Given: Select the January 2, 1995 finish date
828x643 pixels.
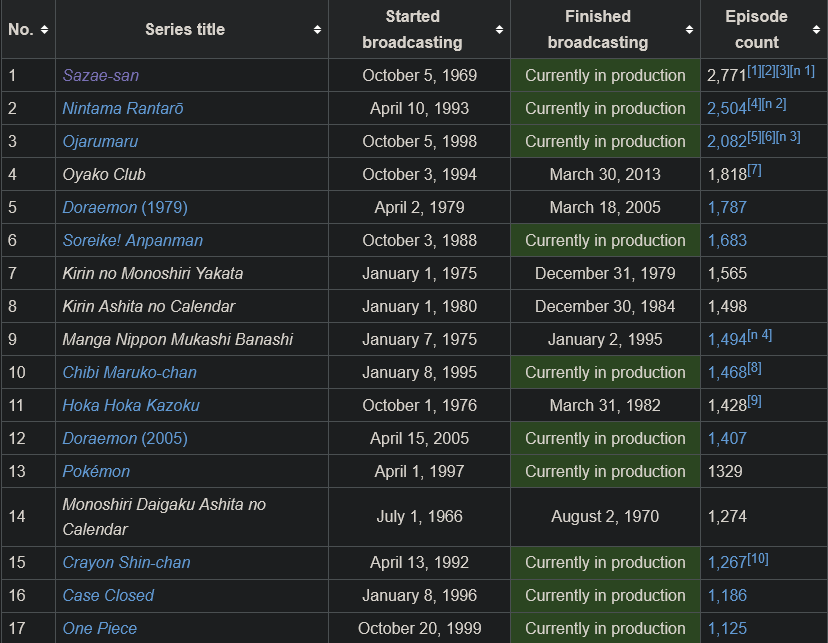Looking at the screenshot, I should coord(605,339).
